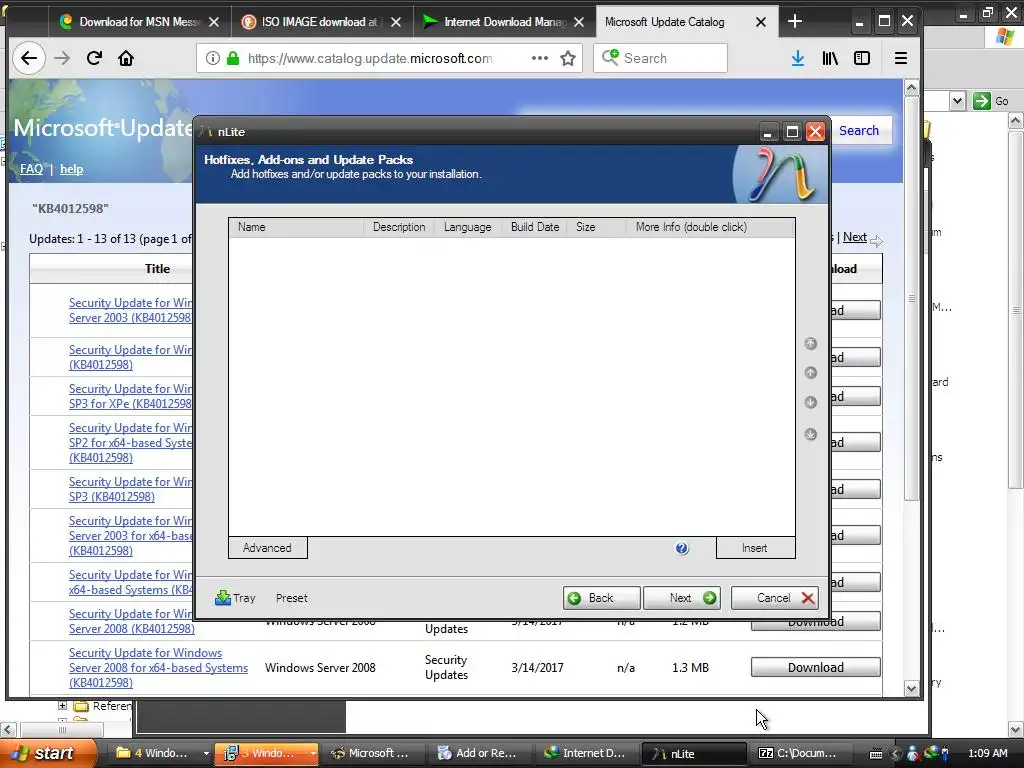This screenshot has width=1024, height=768.
Task: Click the move-down arrow in nLite
Action: click(810, 402)
